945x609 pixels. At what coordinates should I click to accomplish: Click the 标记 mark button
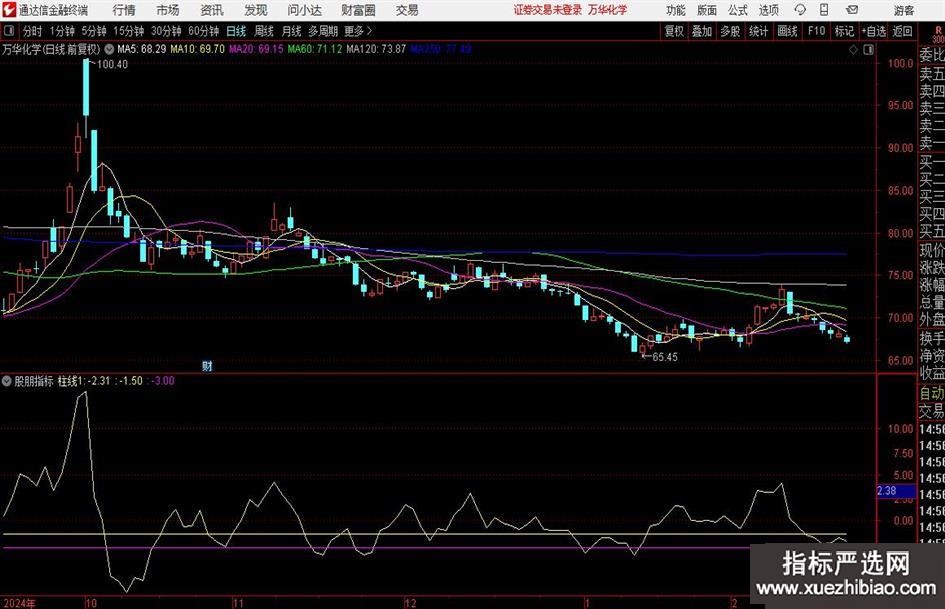click(844, 31)
